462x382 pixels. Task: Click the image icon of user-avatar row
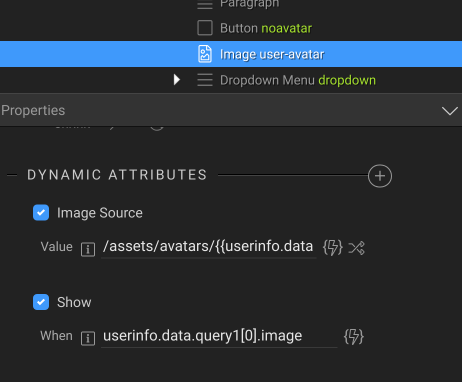pos(205,54)
